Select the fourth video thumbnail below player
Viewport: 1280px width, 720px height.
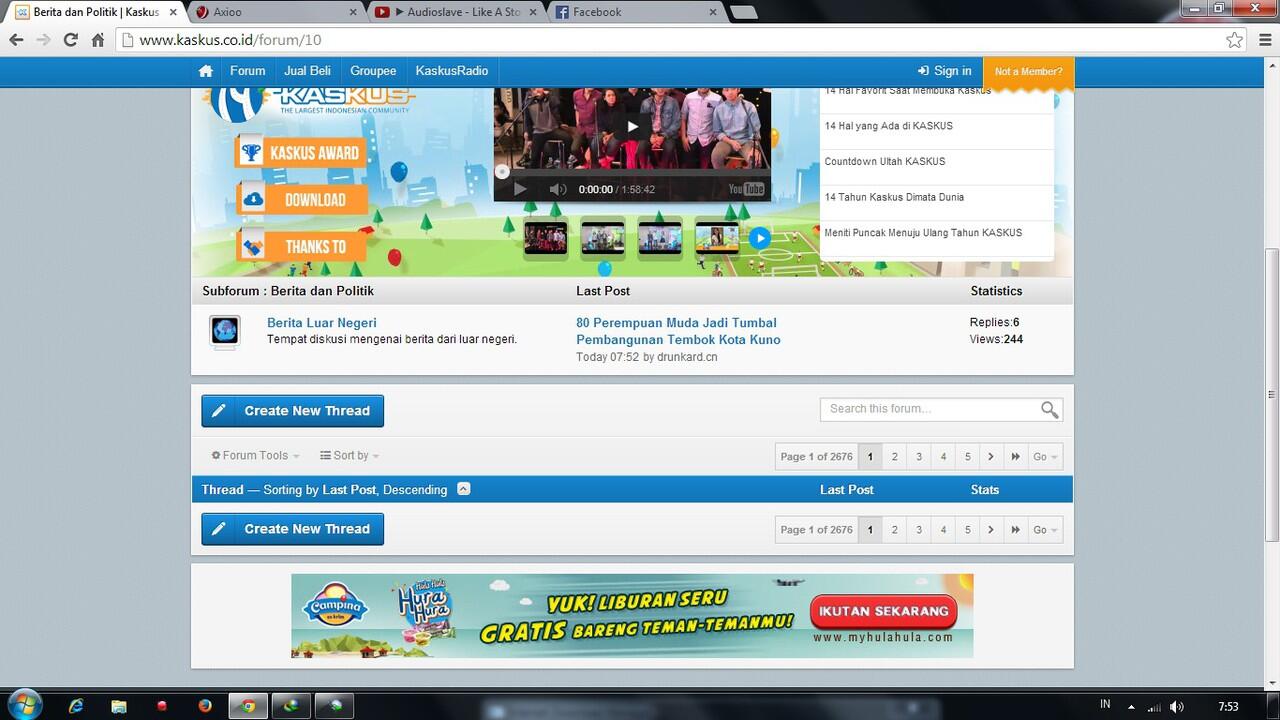point(717,238)
